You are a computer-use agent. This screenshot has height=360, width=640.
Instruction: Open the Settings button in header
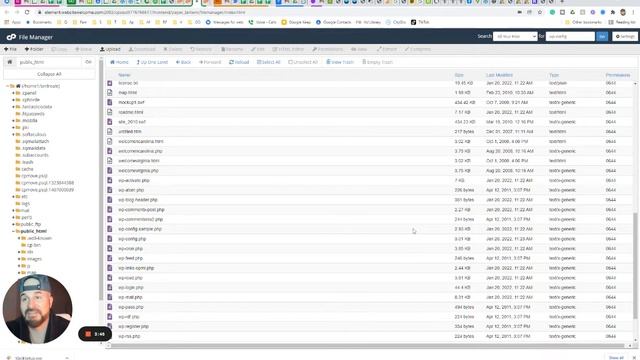625,37
